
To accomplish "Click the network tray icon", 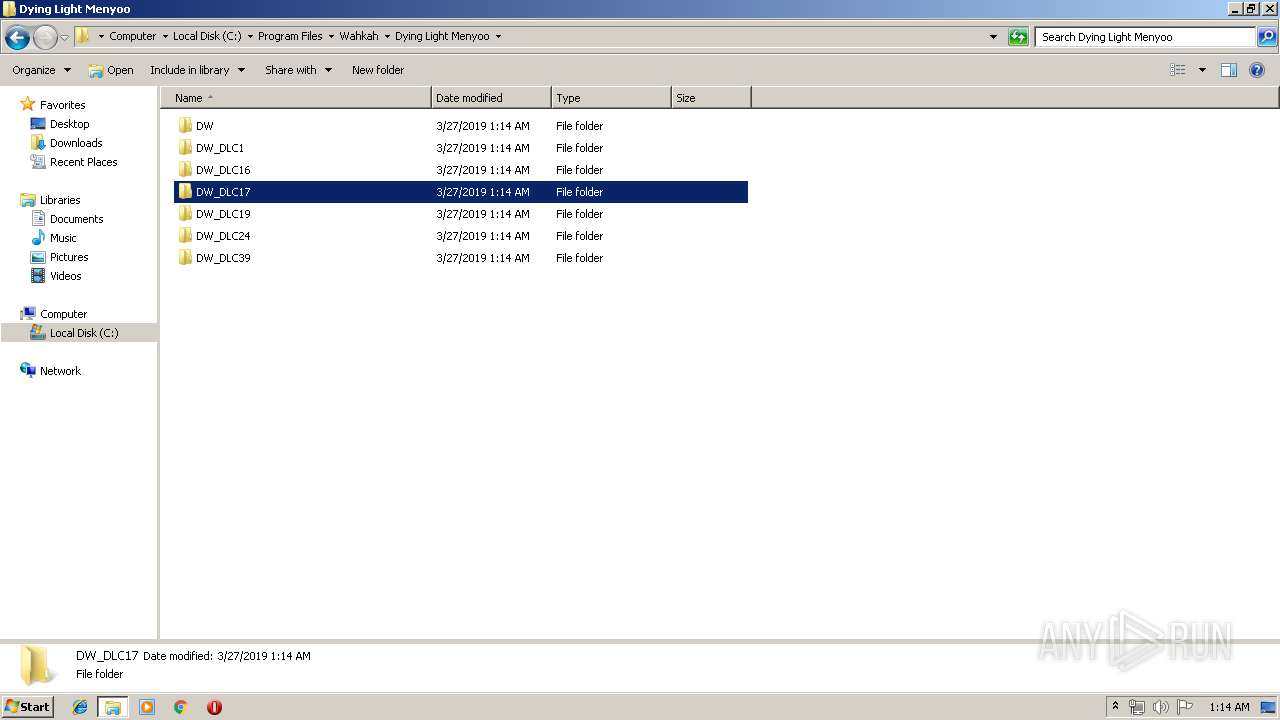I will coord(1137,707).
